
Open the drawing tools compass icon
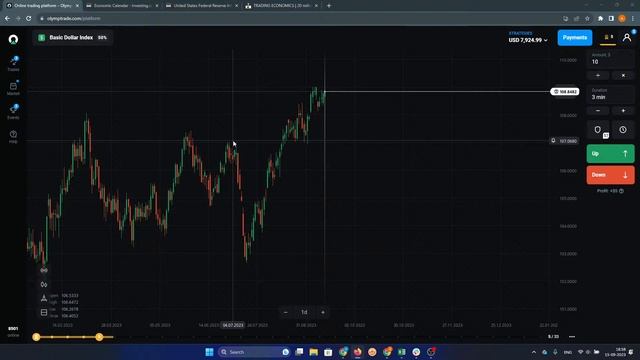[x=44, y=298]
